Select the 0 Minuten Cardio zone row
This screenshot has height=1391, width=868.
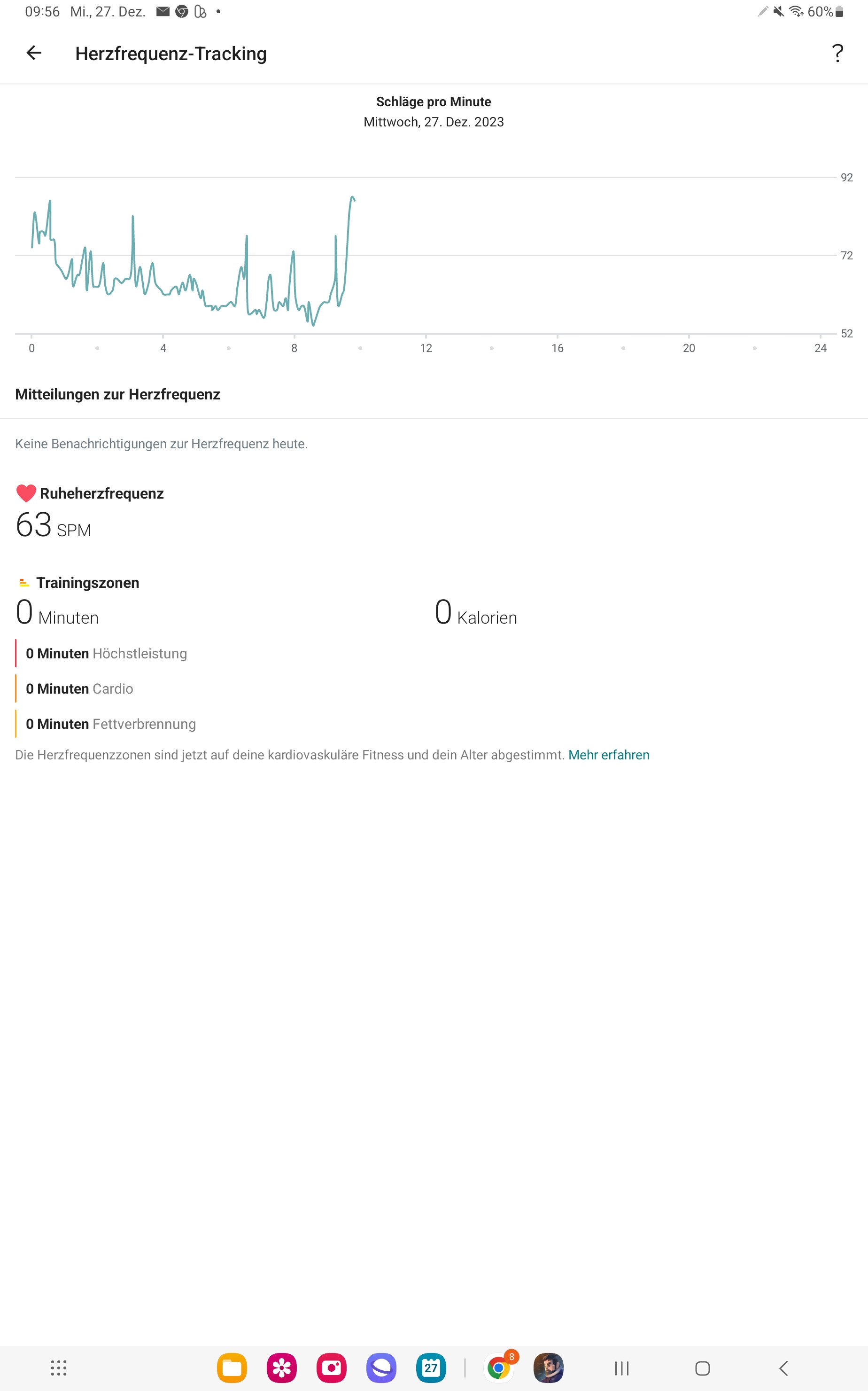pos(79,688)
